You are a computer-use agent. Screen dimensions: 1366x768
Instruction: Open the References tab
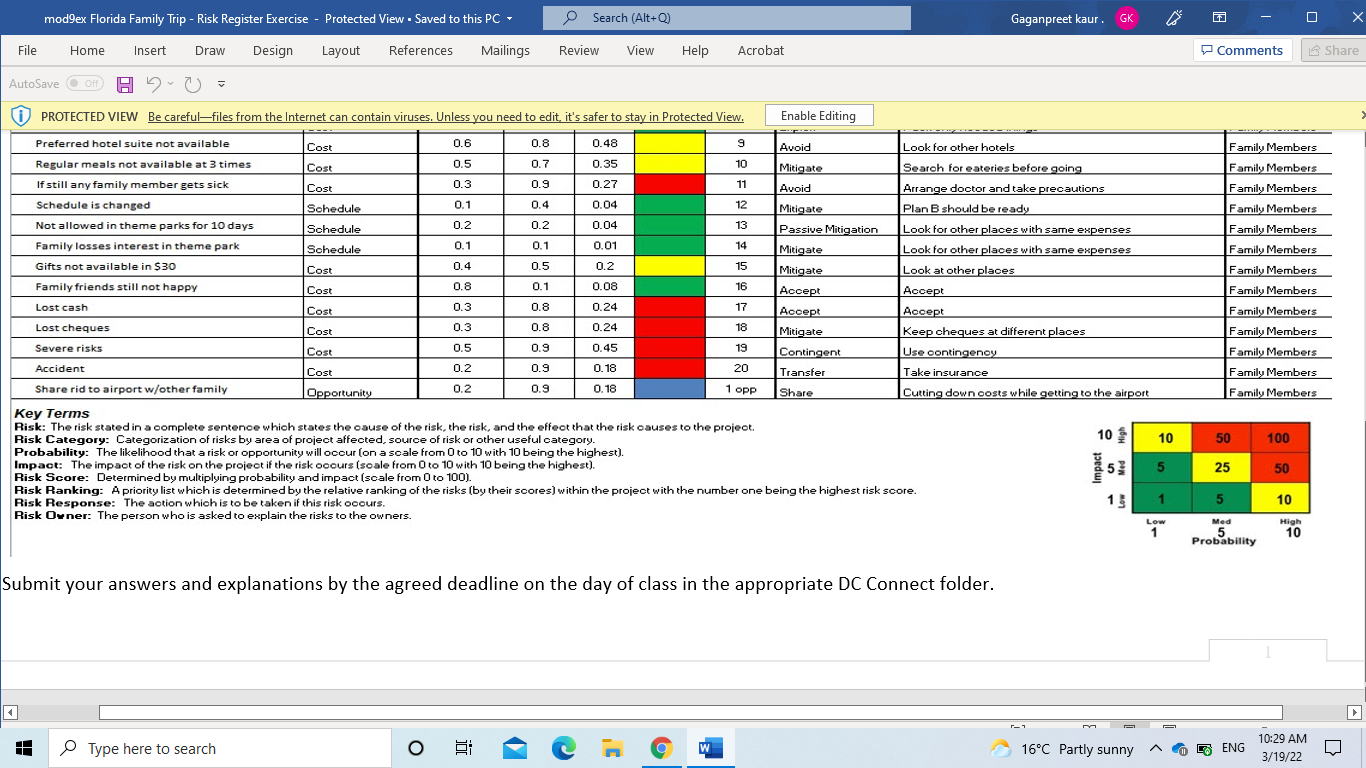pyautogui.click(x=421, y=50)
